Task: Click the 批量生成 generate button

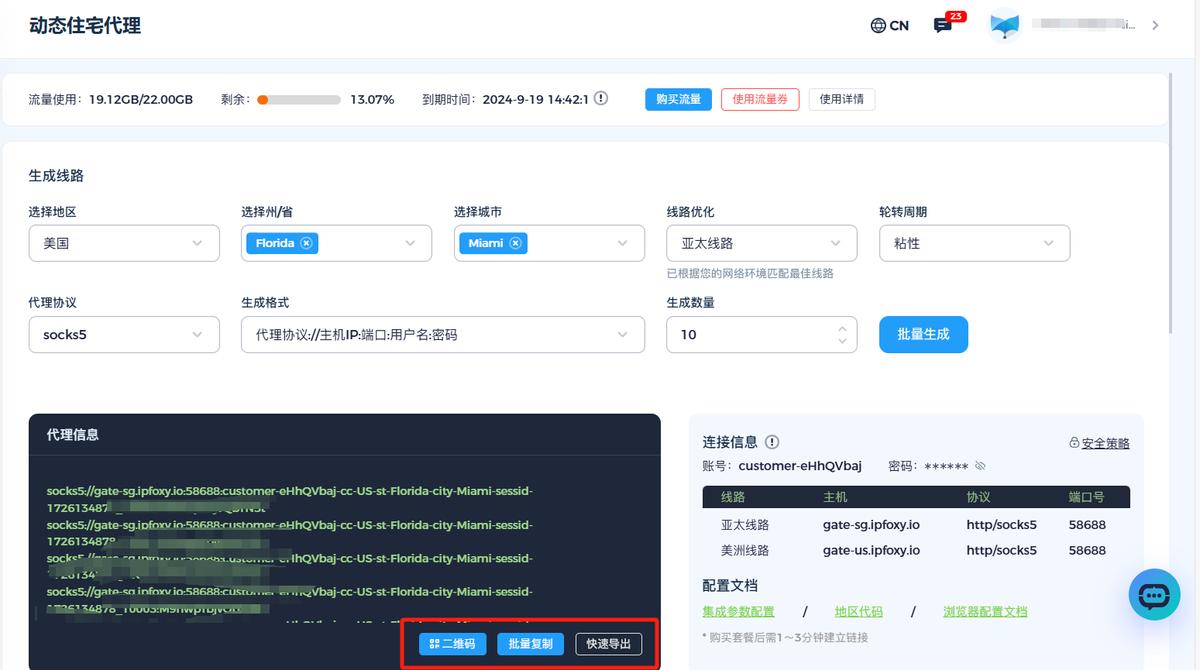Action: [x=923, y=334]
